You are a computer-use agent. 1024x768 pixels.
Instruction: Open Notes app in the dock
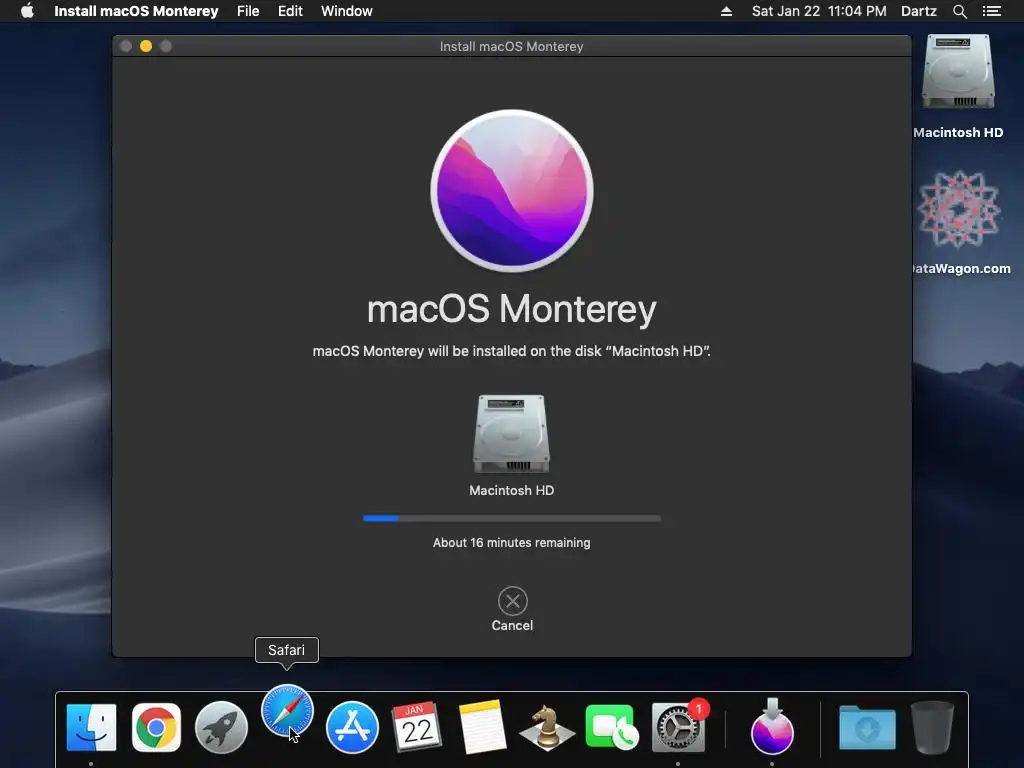[x=483, y=727]
